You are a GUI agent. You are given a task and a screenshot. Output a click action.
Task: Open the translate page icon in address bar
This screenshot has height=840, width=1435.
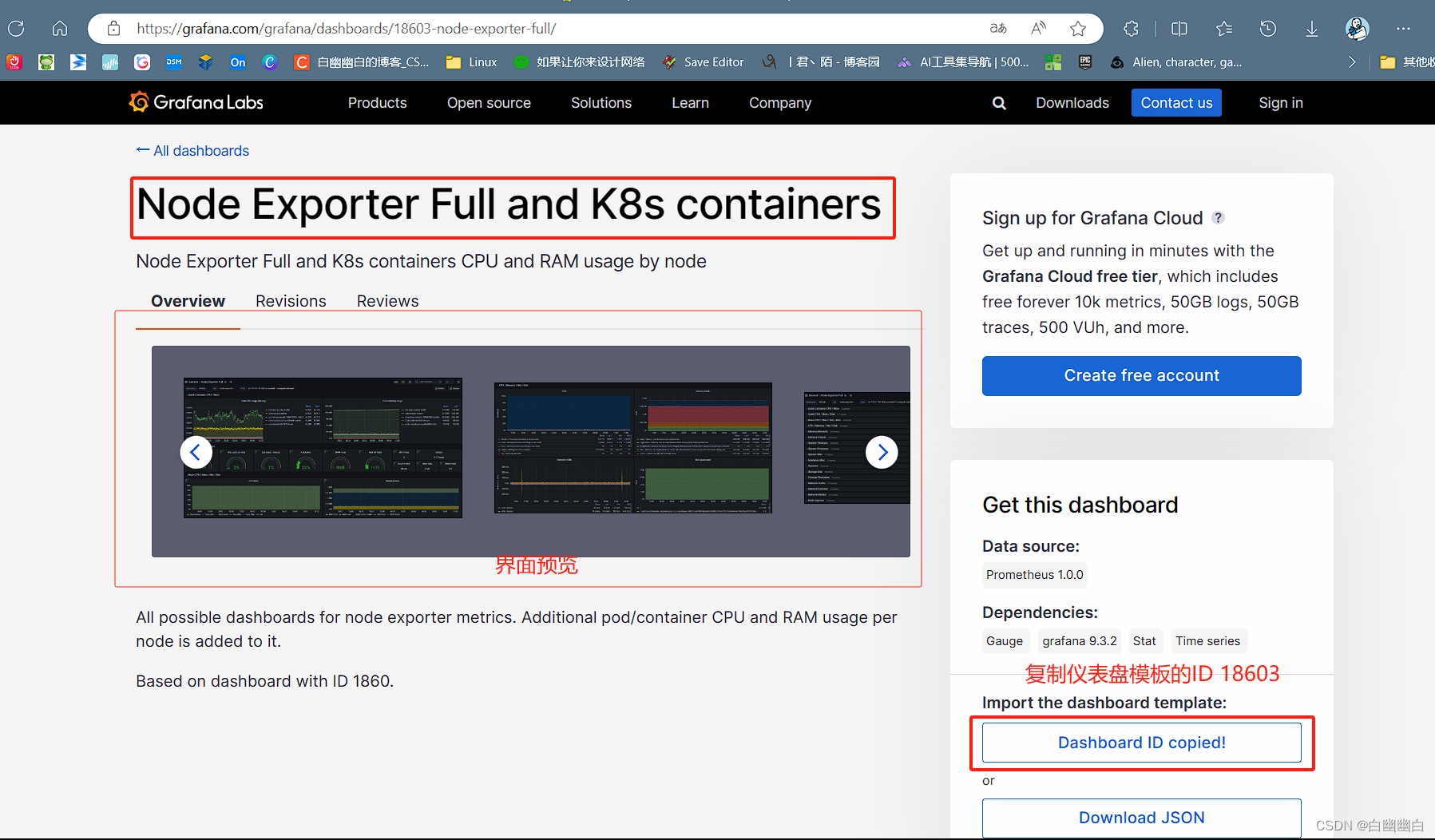click(x=998, y=29)
